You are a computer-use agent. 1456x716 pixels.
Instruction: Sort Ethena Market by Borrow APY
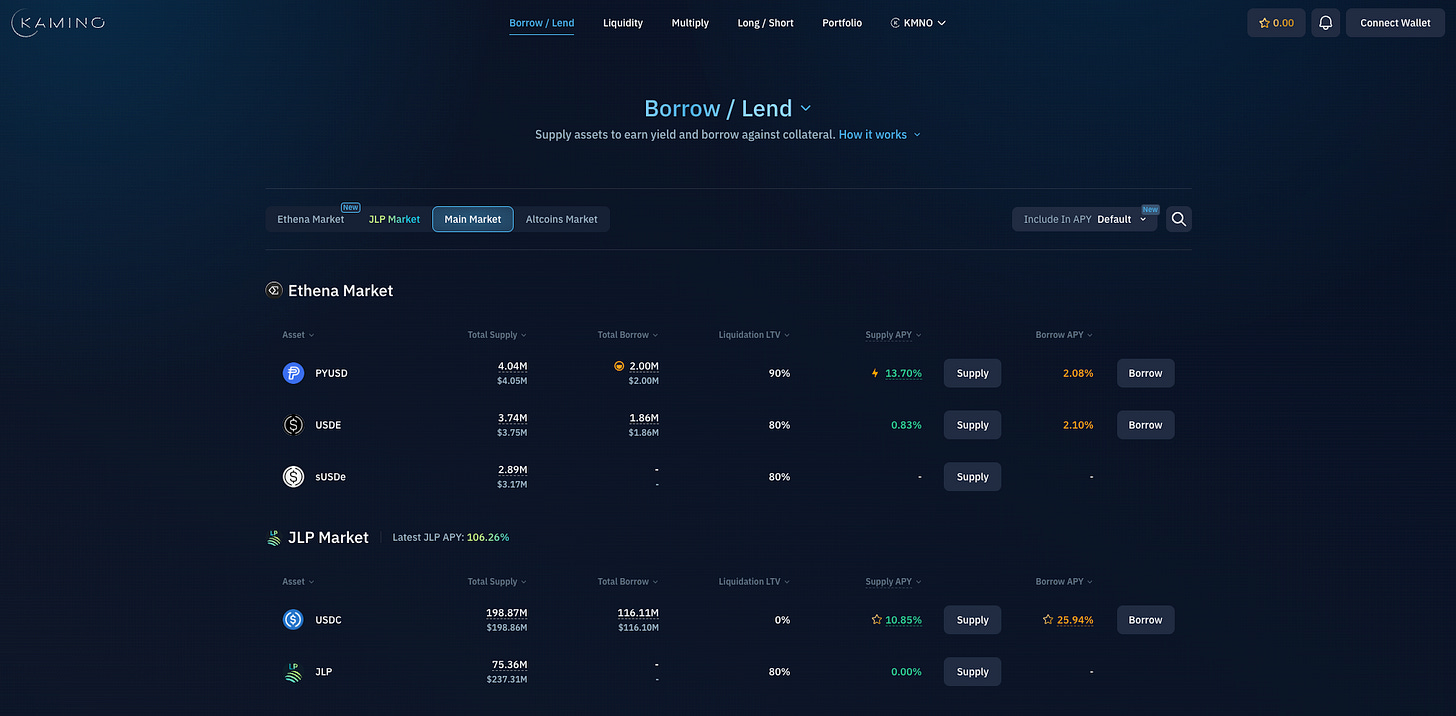tap(1065, 335)
